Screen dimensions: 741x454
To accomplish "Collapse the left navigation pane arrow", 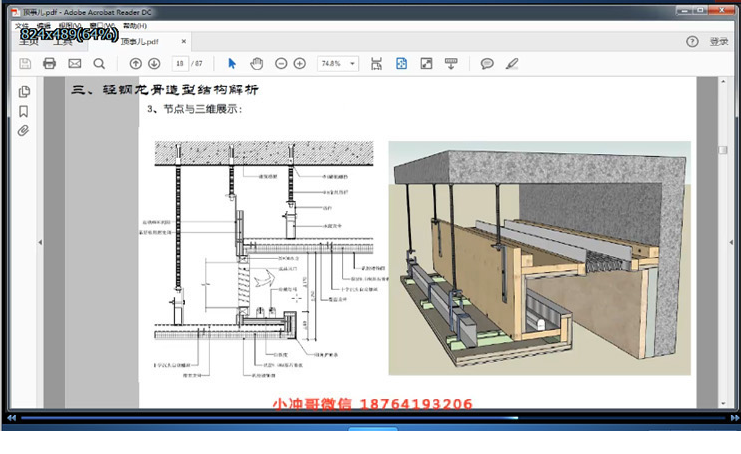I will pos(40,242).
